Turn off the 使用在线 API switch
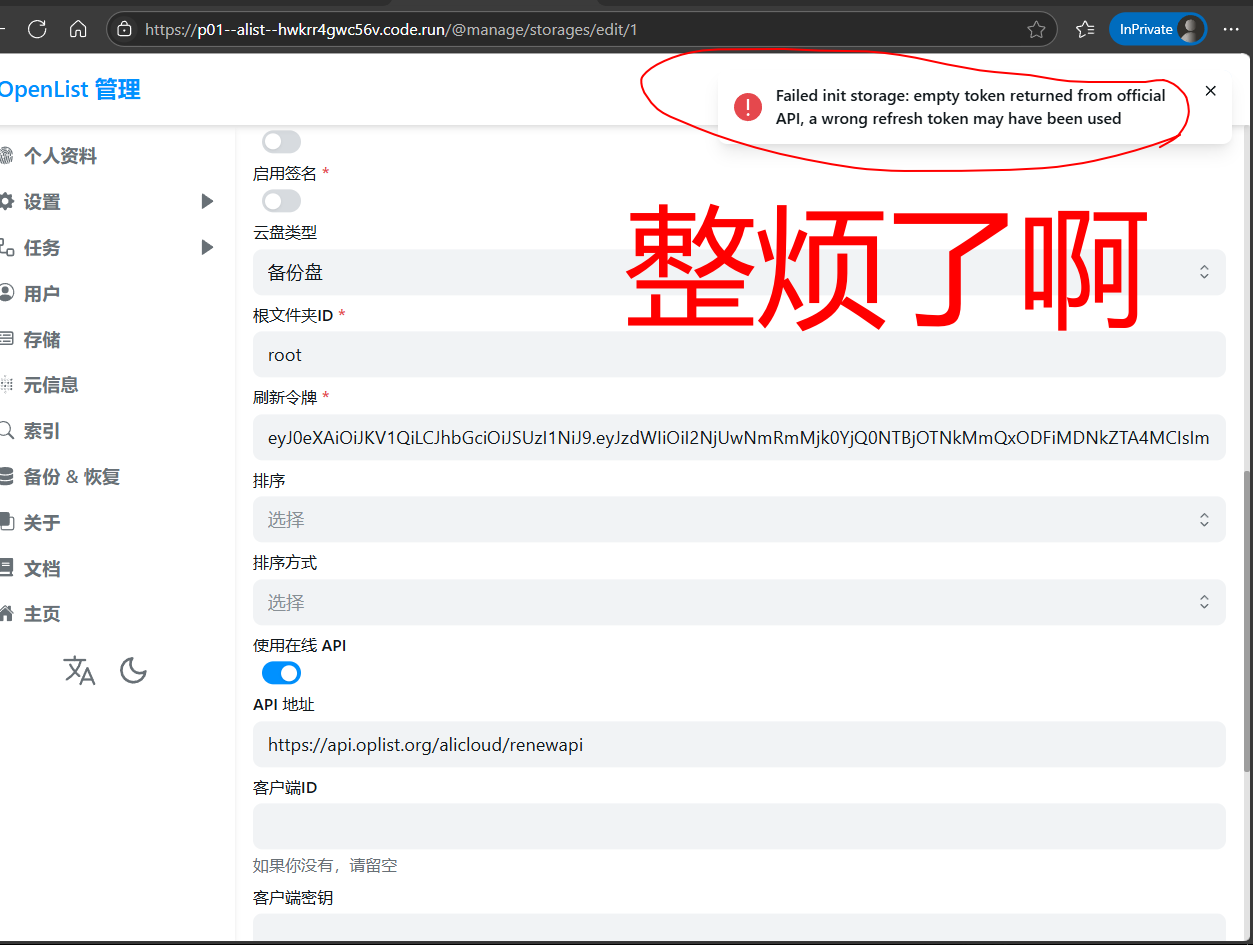 point(281,672)
